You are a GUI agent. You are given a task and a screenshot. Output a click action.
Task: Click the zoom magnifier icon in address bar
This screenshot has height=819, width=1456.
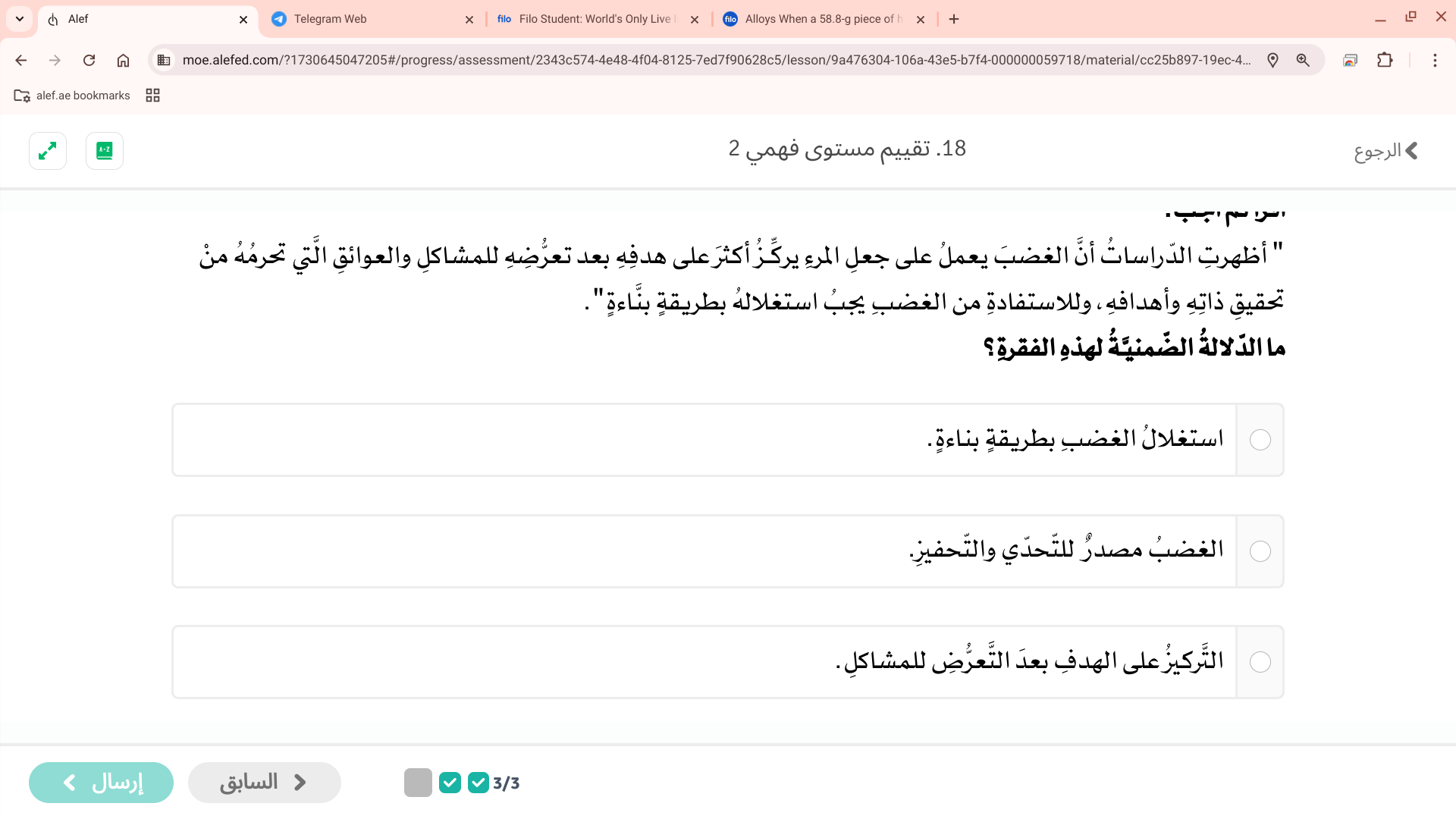(x=1303, y=60)
